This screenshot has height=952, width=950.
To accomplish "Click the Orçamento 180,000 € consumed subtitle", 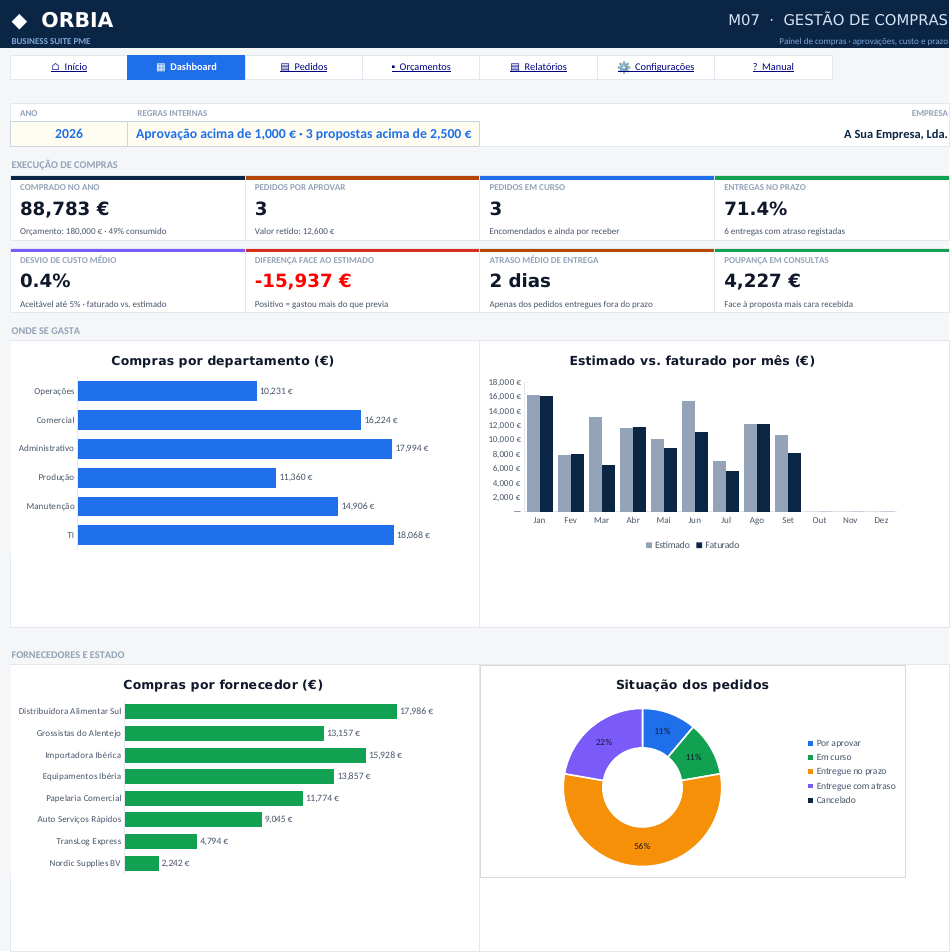I will tap(93, 231).
